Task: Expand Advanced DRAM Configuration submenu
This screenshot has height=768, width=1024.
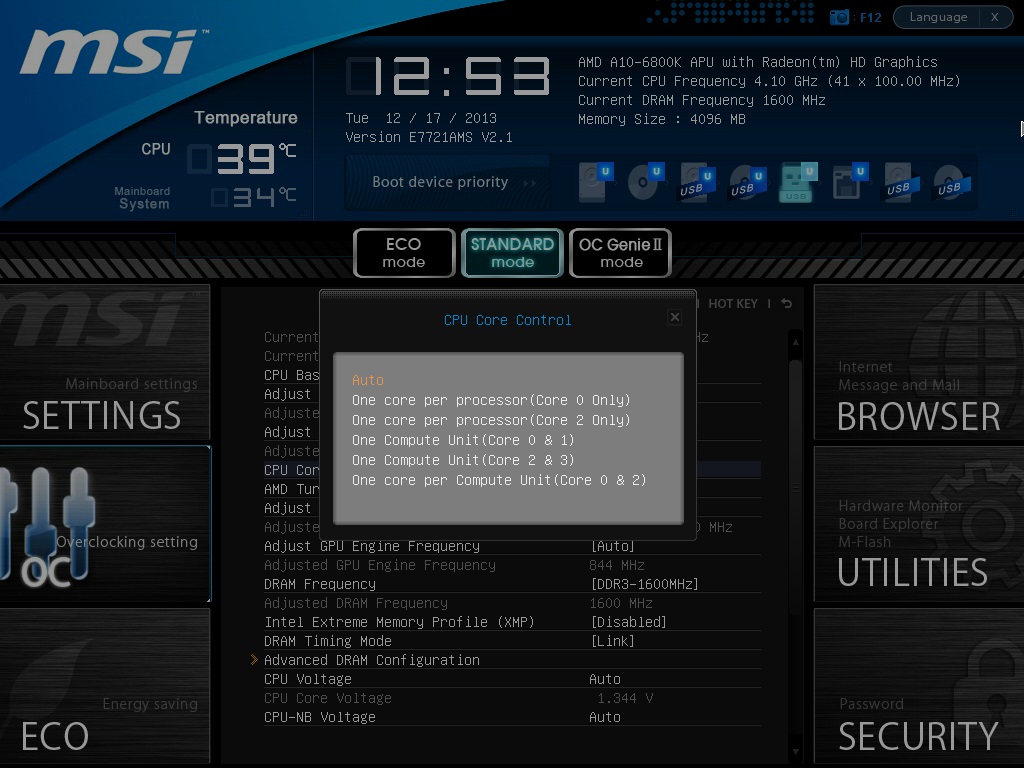Action: tap(372, 660)
